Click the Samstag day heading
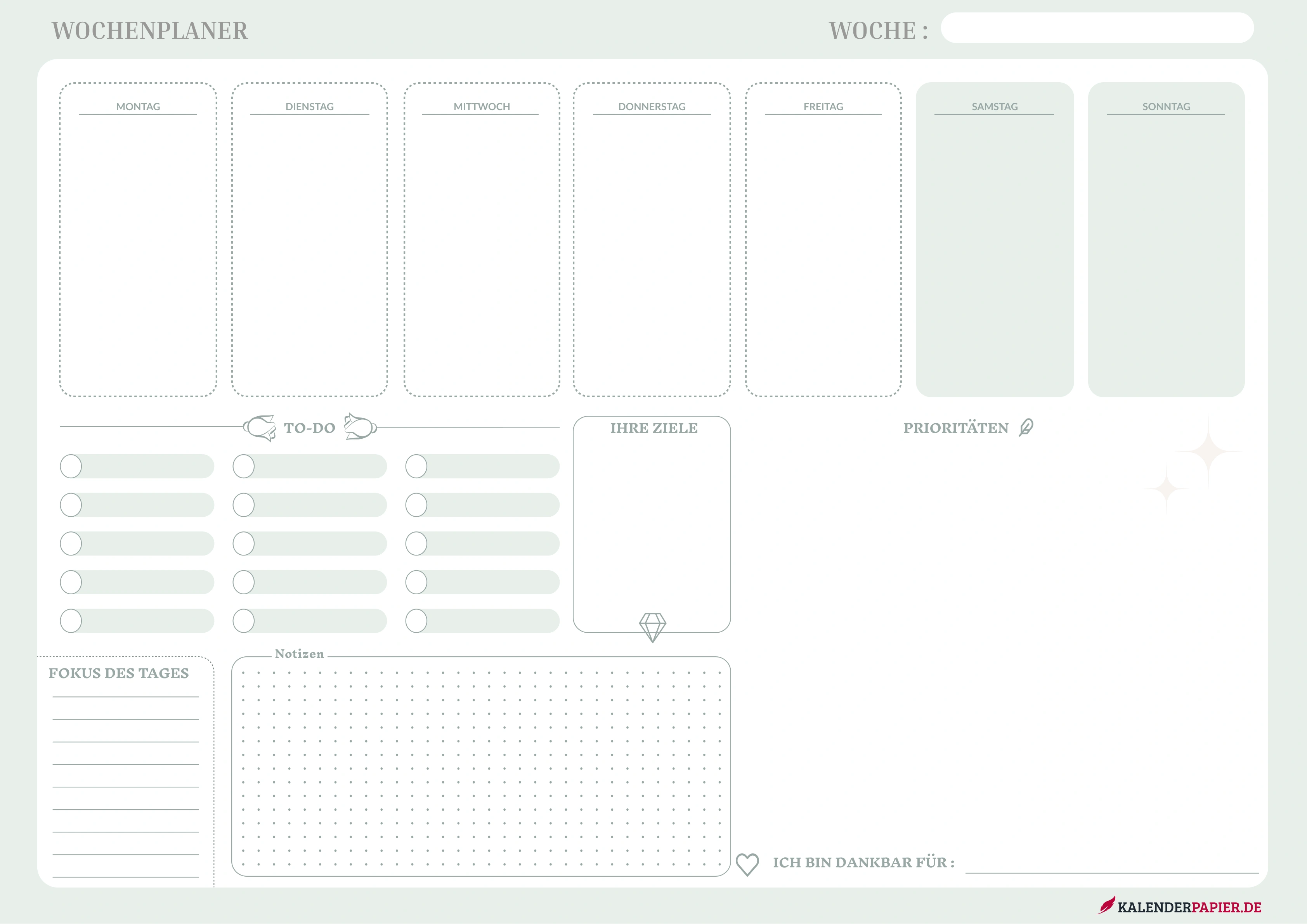Image resolution: width=1307 pixels, height=924 pixels. coord(995,106)
